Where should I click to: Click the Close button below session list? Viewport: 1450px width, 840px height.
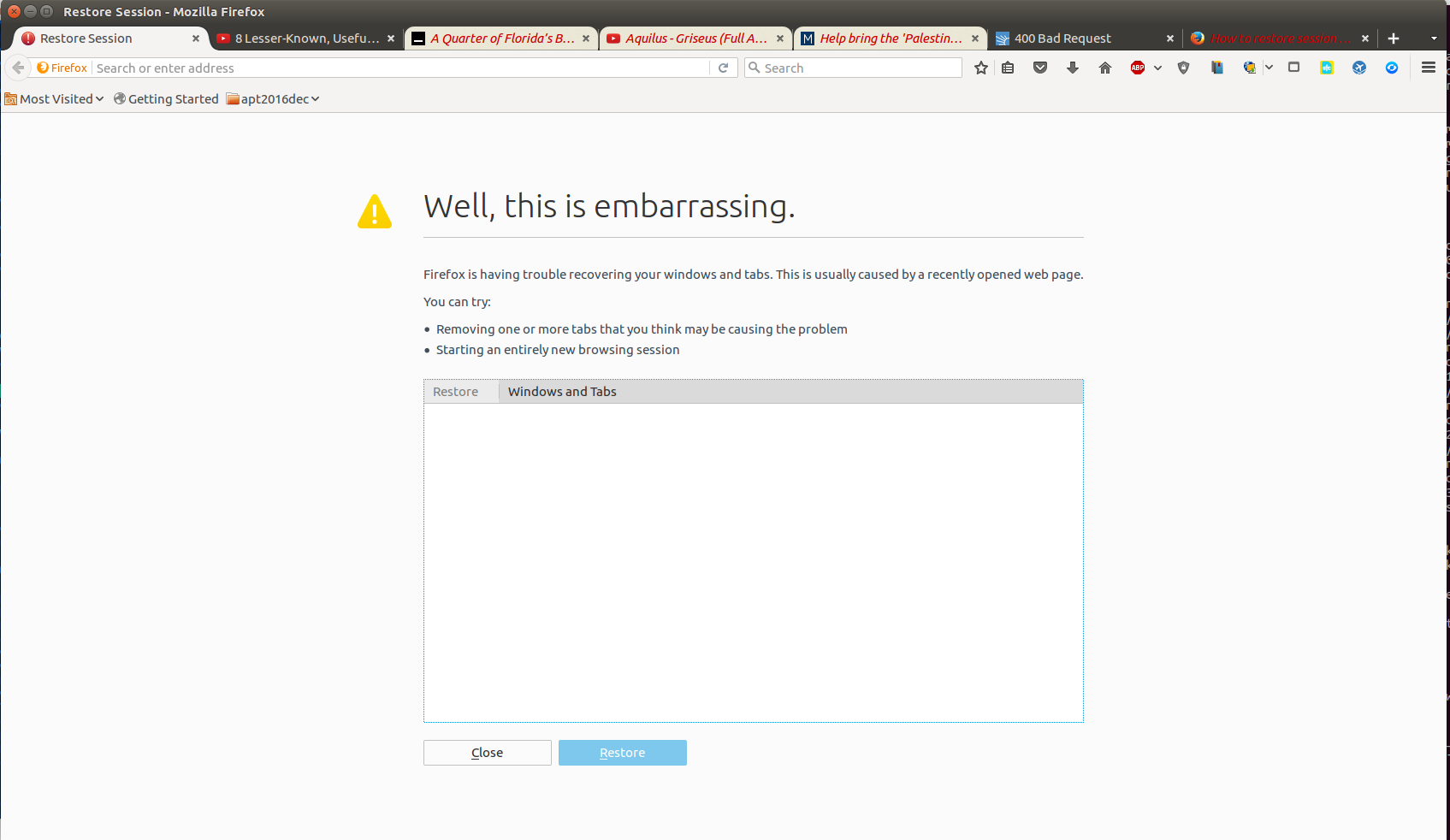pyautogui.click(x=488, y=753)
